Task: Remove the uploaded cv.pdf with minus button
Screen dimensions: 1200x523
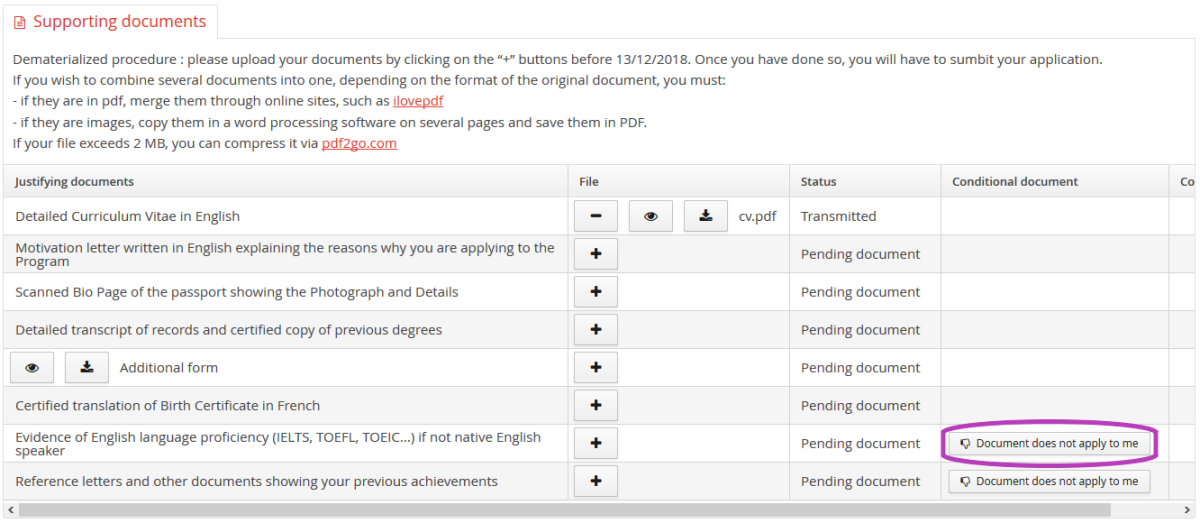Action: (x=596, y=216)
